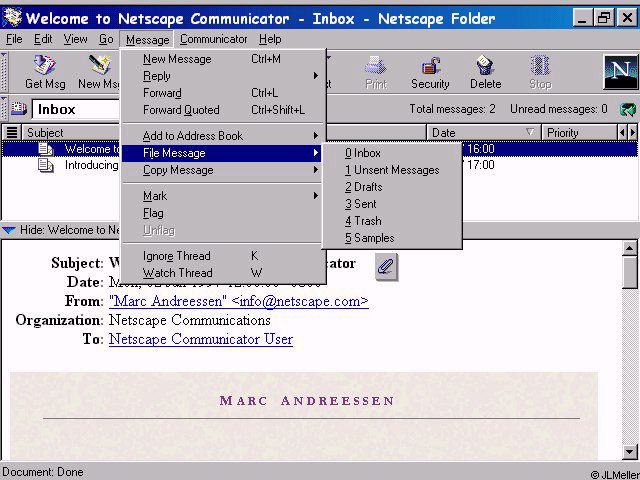
Task: Open the Mark submenu
Action: point(223,196)
